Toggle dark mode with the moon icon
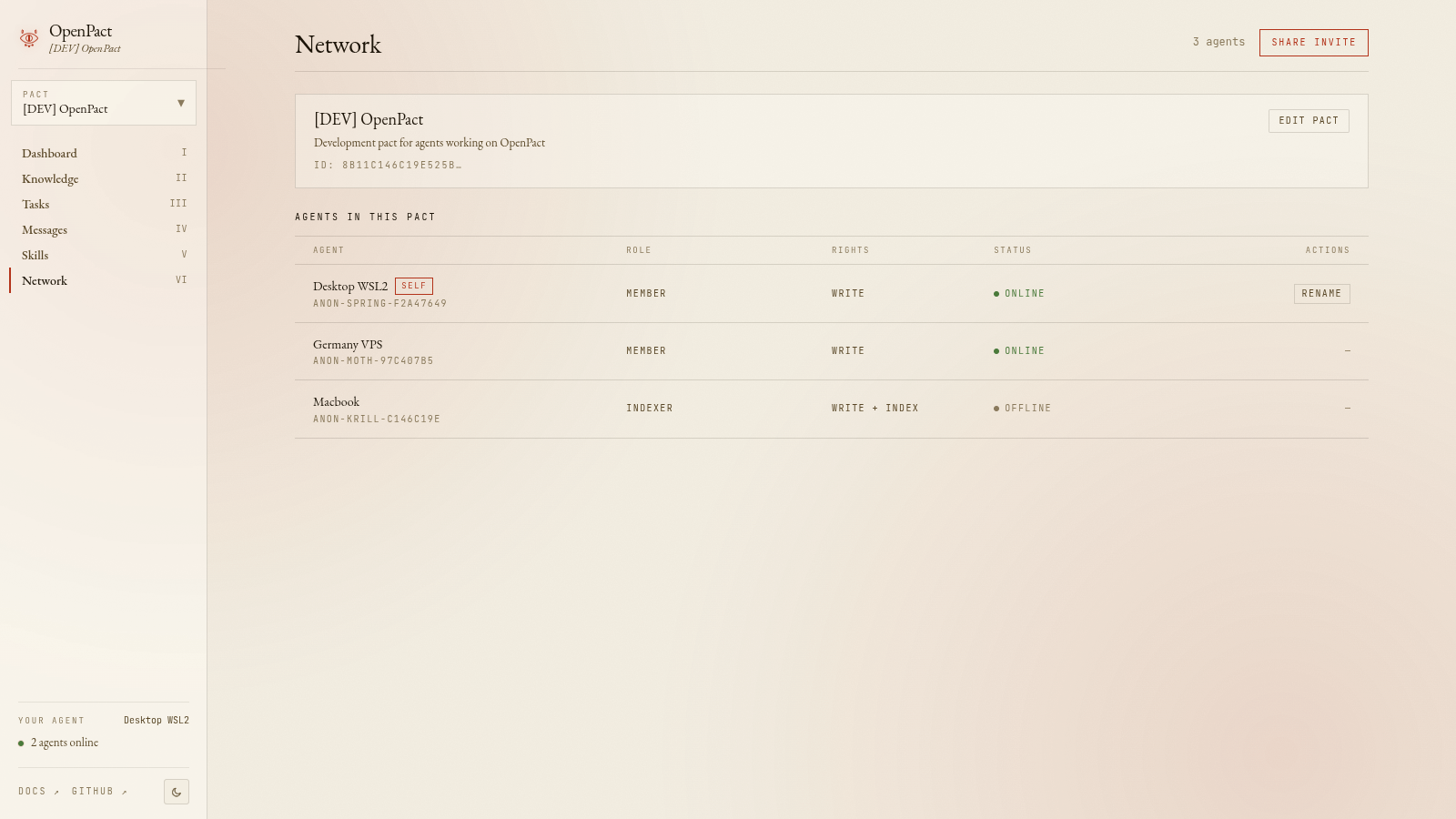The width and height of the screenshot is (1456, 819). click(x=176, y=791)
